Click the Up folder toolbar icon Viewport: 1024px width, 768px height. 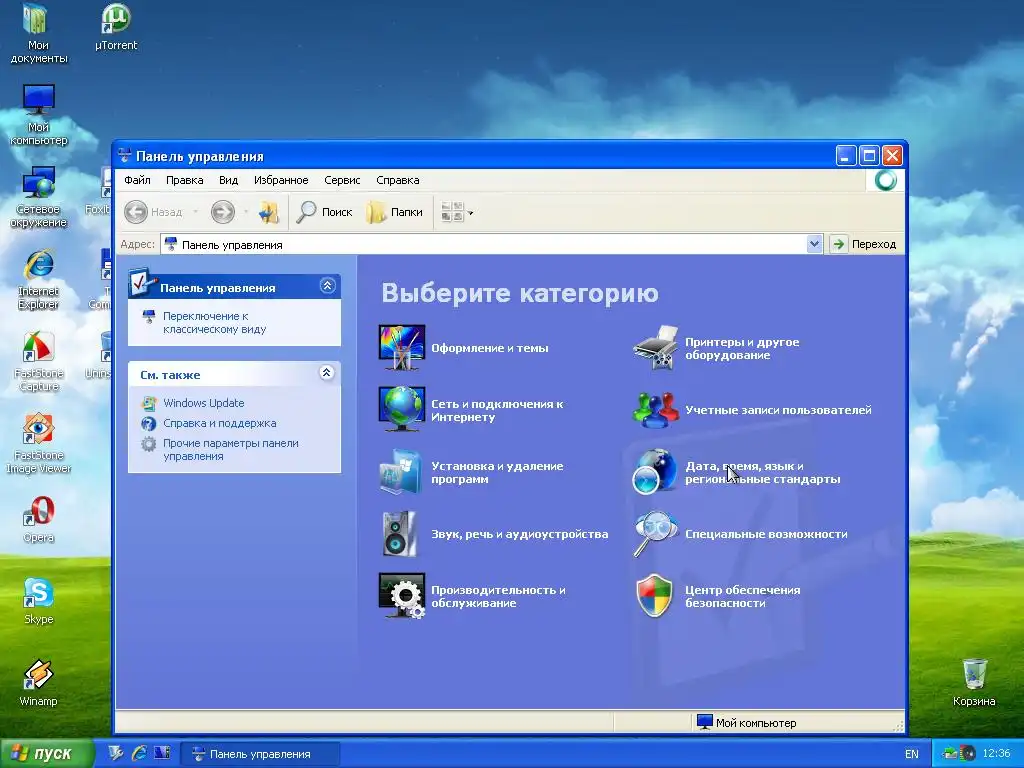pyautogui.click(x=268, y=212)
